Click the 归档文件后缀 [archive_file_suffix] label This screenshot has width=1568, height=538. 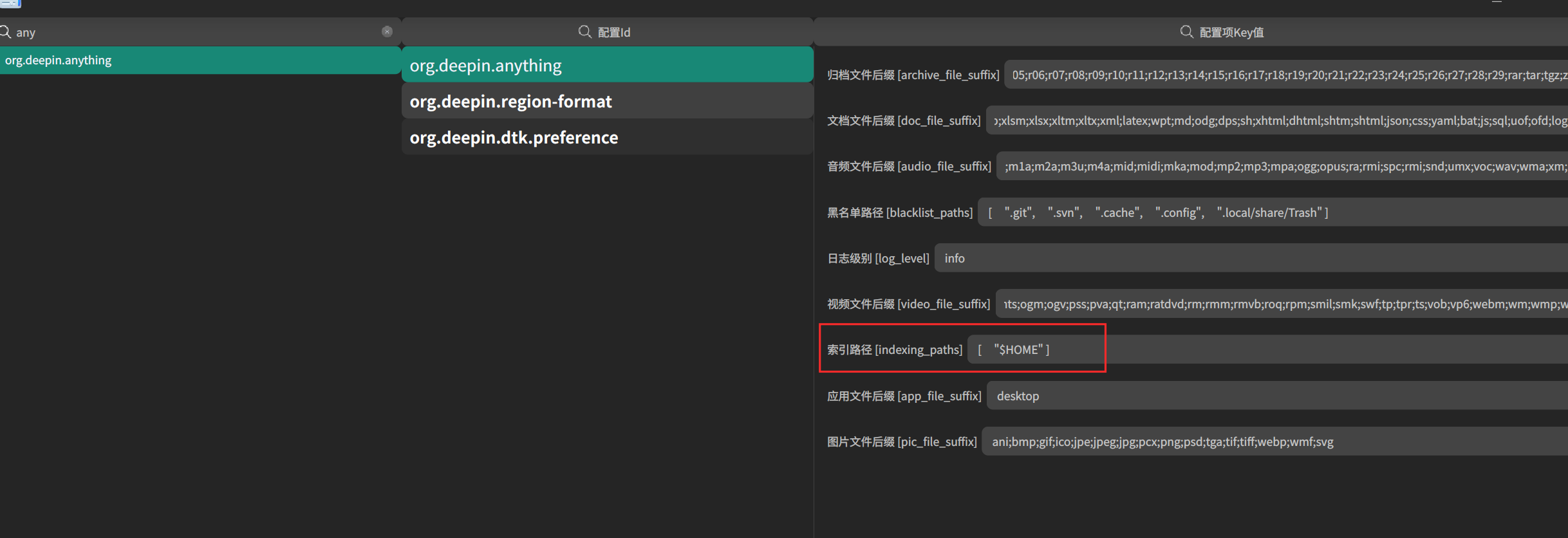913,75
